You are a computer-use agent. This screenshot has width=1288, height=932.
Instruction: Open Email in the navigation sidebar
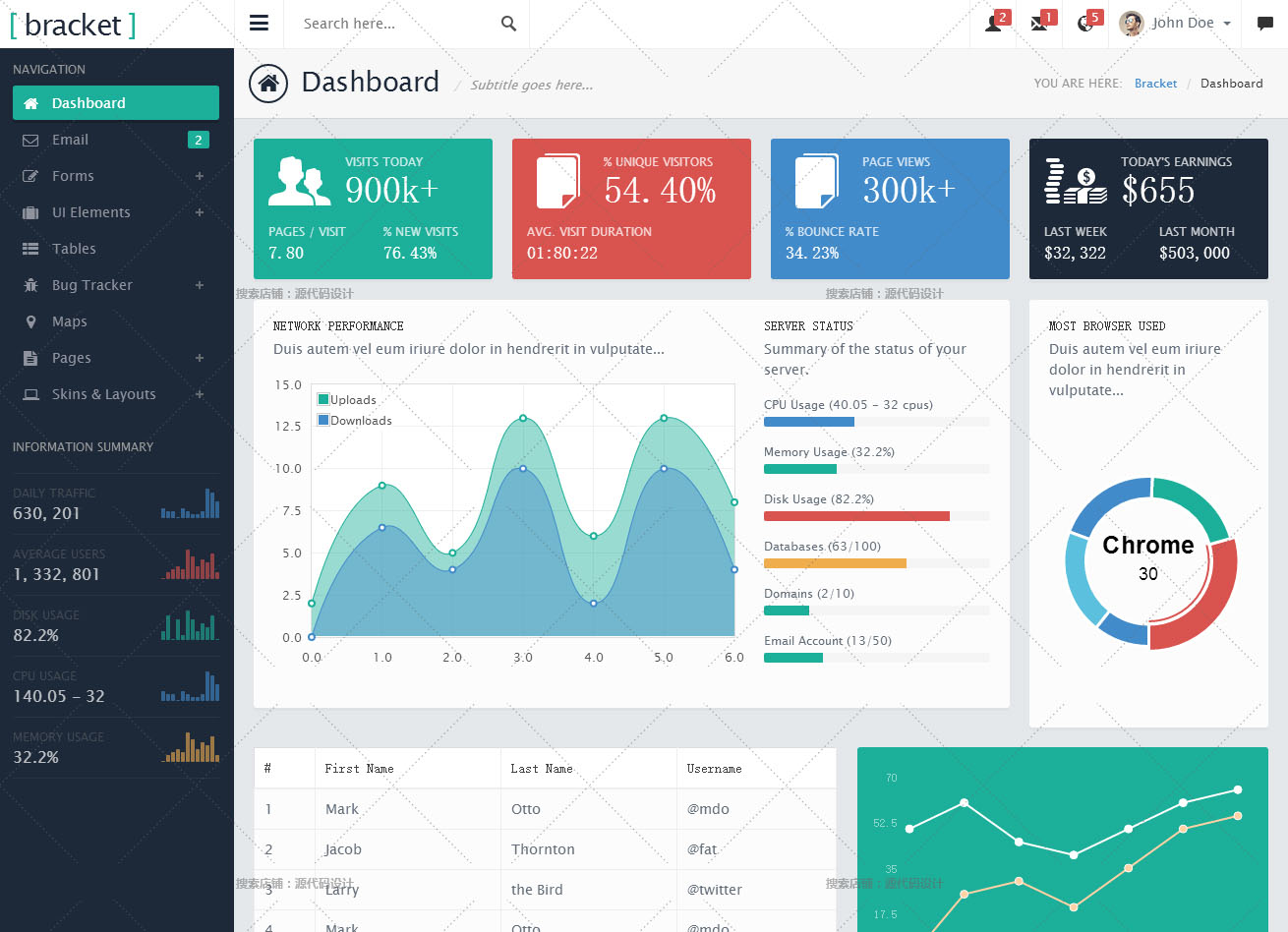(70, 140)
